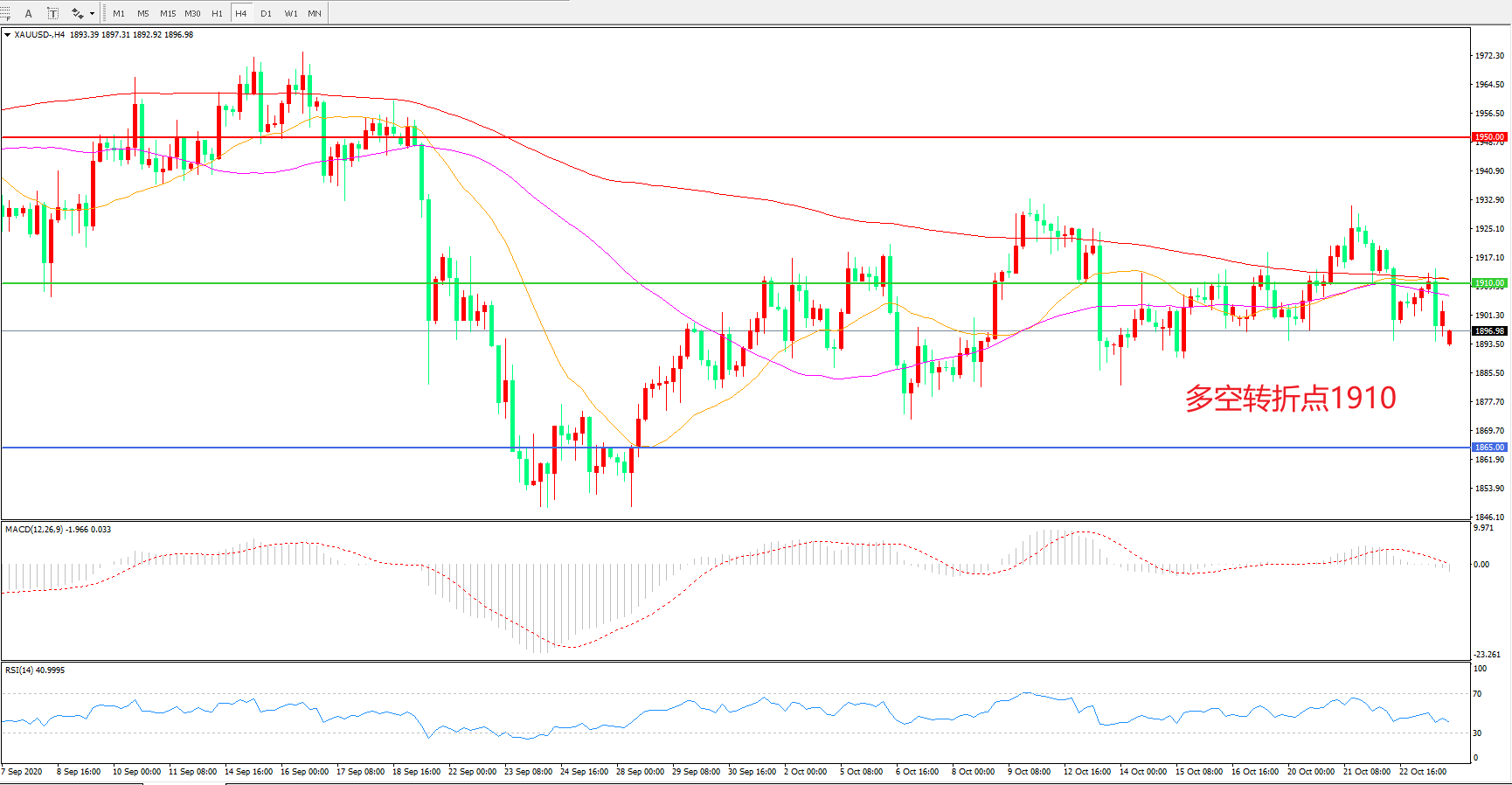Change chart to D1 daily timeframe
This screenshot has height=785, width=1512.
click(266, 13)
